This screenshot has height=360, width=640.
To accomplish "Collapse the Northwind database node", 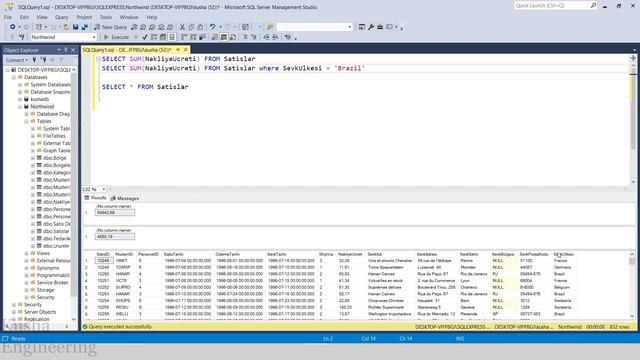I will click(20, 107).
